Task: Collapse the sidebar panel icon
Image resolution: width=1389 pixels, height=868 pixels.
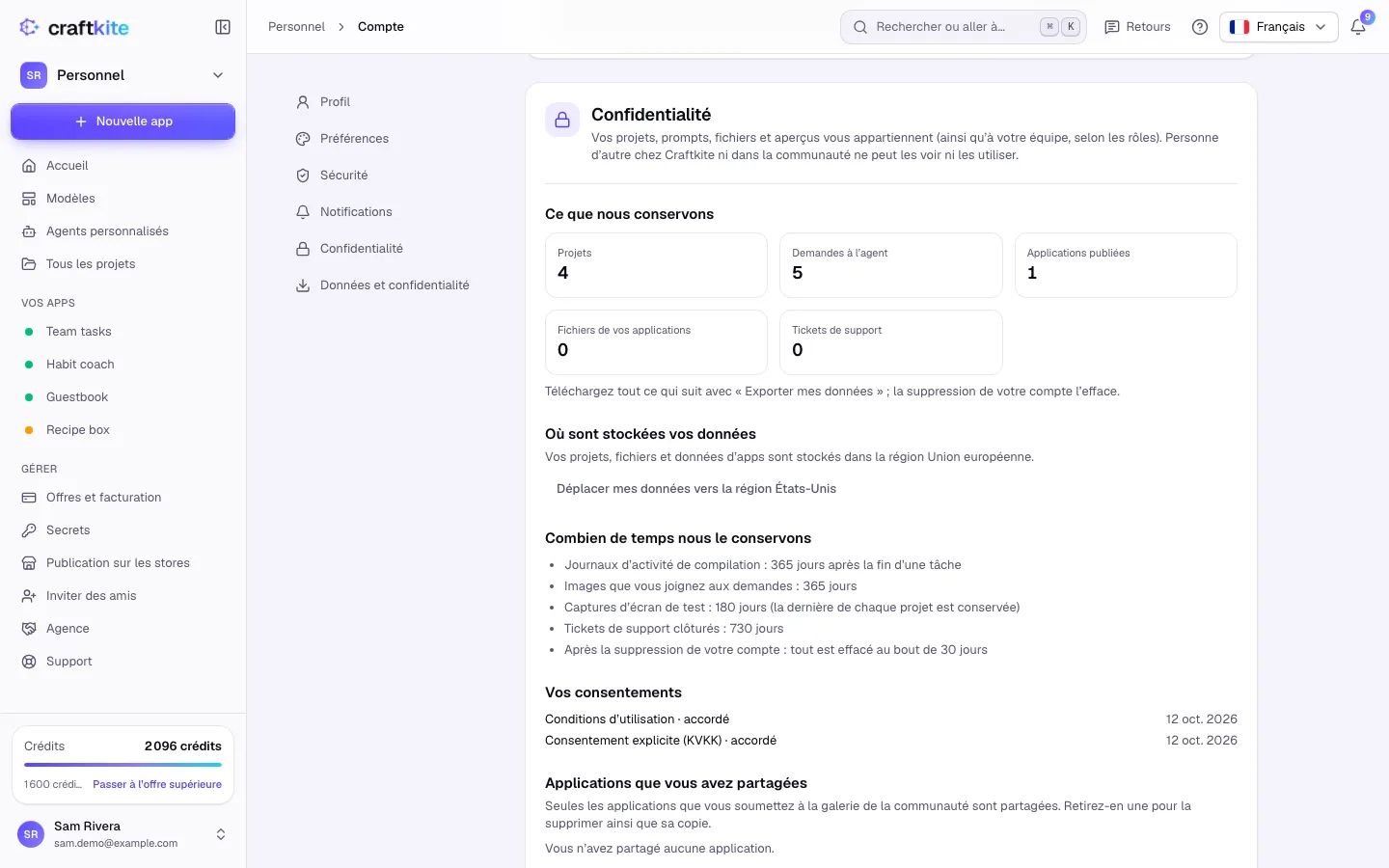Action: click(223, 27)
